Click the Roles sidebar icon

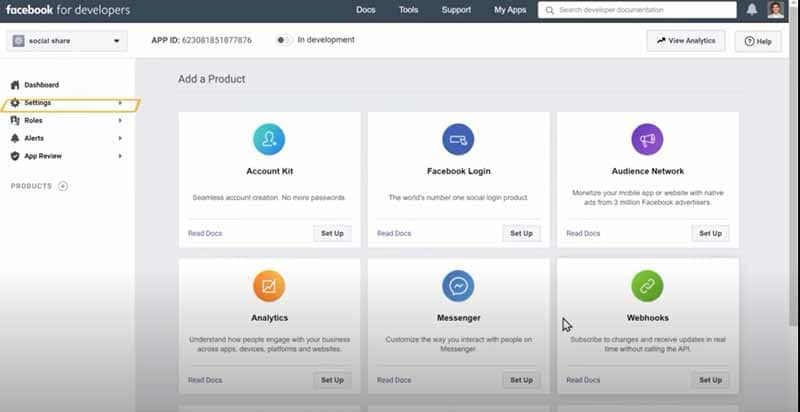15,120
